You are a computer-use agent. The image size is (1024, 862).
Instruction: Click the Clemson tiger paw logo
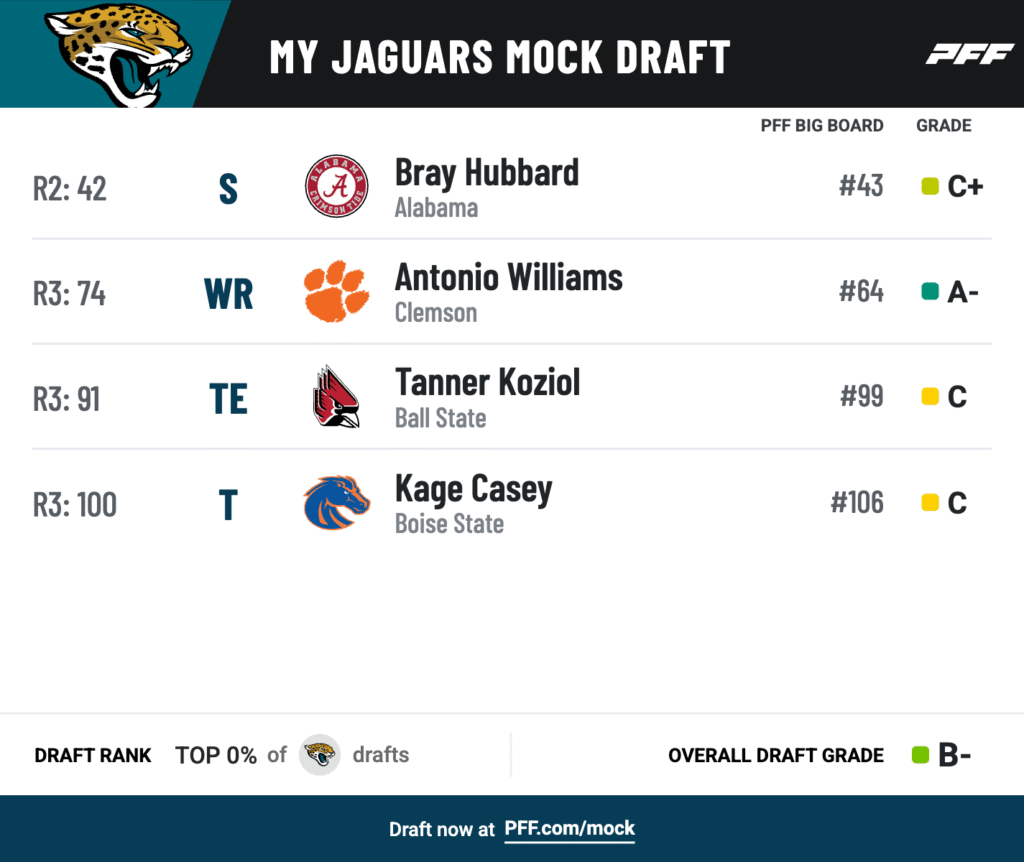coord(336,292)
